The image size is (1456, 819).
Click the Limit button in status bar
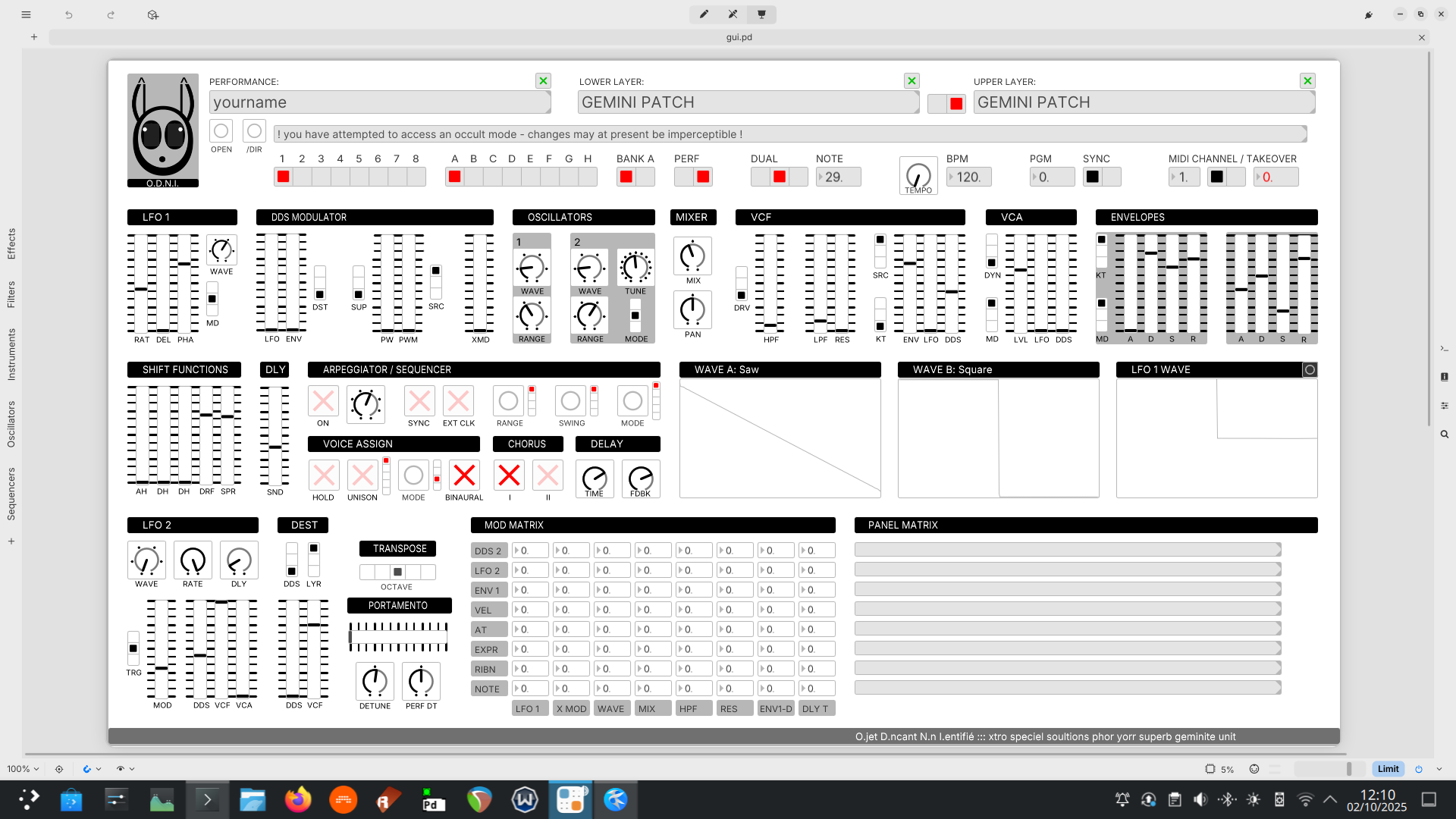click(x=1388, y=769)
